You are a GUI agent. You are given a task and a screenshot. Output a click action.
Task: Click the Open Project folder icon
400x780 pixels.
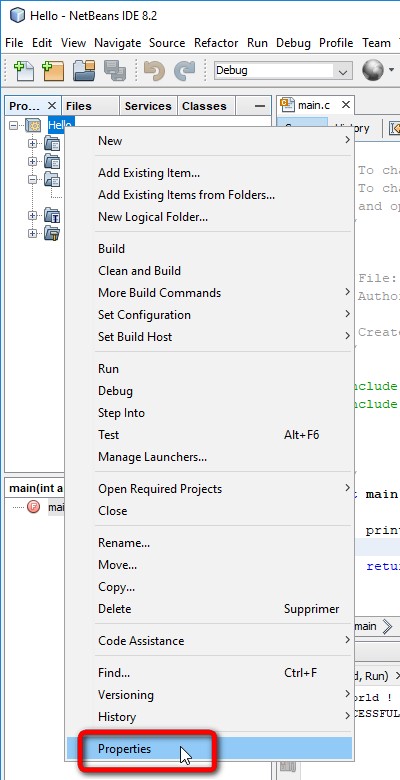84,70
